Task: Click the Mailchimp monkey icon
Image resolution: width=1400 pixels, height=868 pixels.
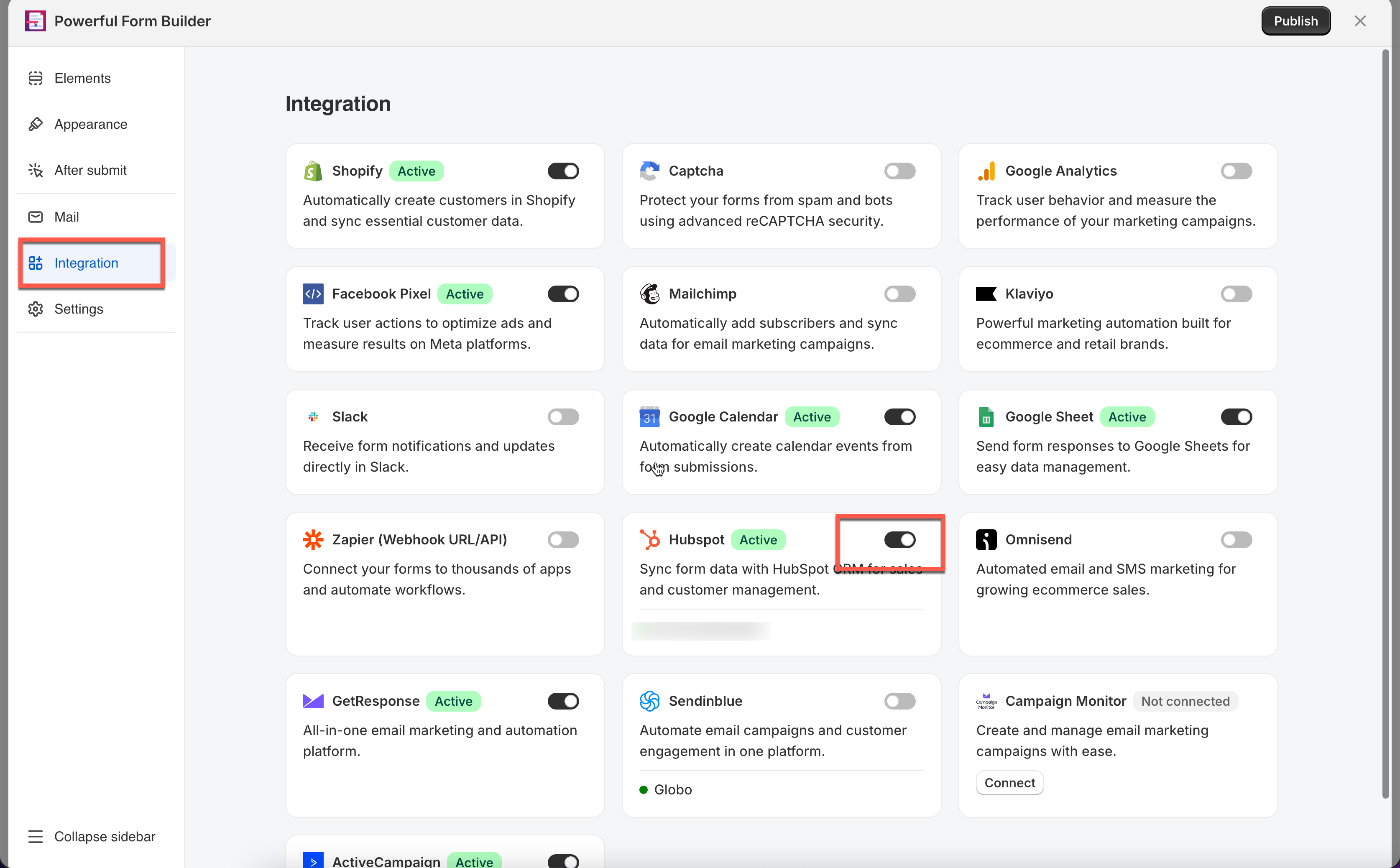Action: click(649, 294)
